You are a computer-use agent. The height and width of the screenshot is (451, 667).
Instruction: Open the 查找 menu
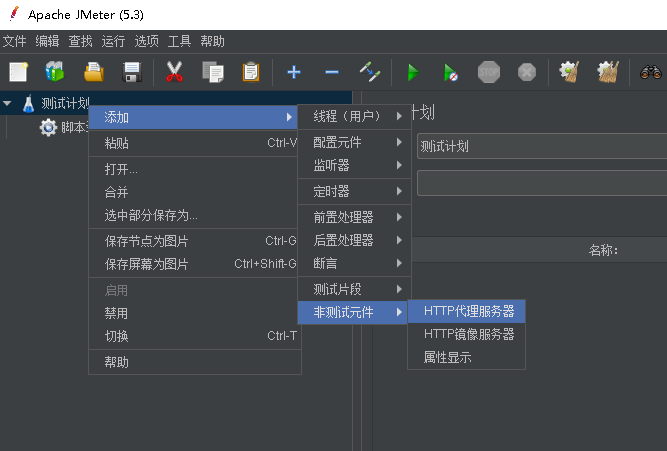point(80,41)
